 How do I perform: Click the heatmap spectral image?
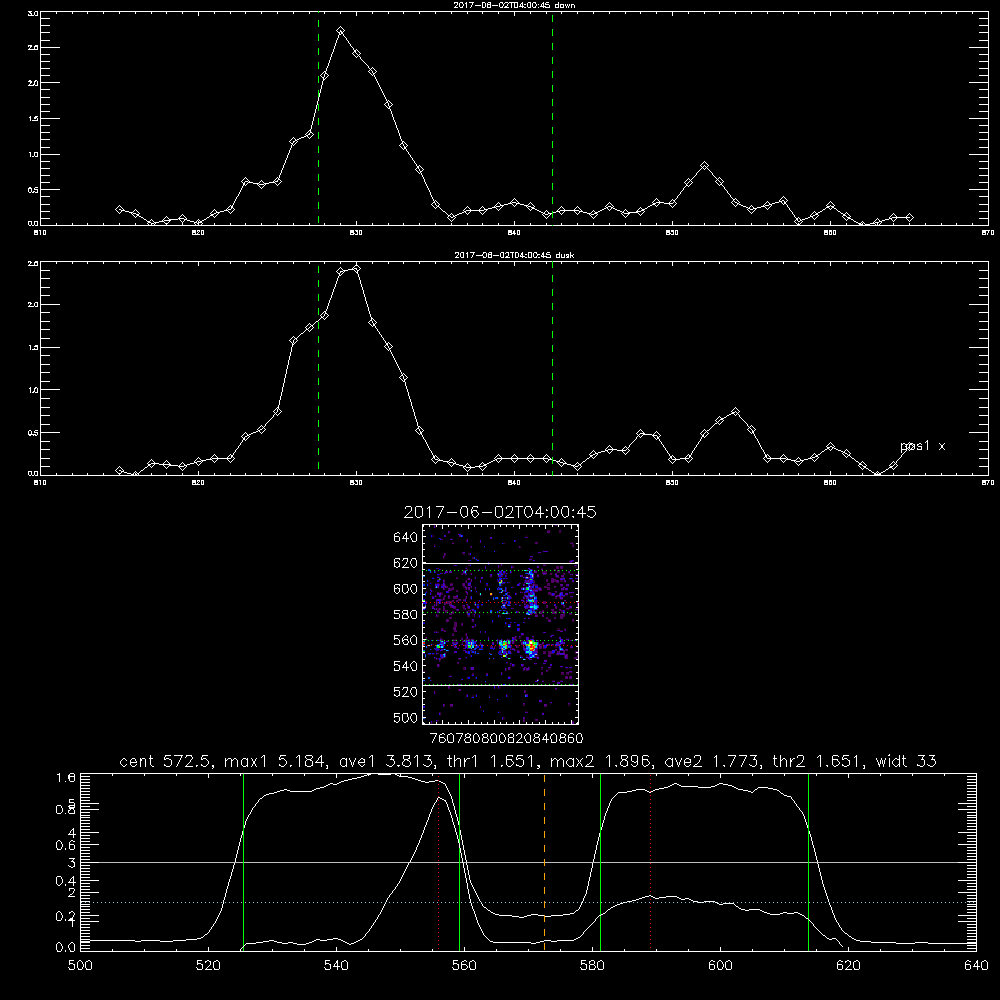pyautogui.click(x=500, y=624)
